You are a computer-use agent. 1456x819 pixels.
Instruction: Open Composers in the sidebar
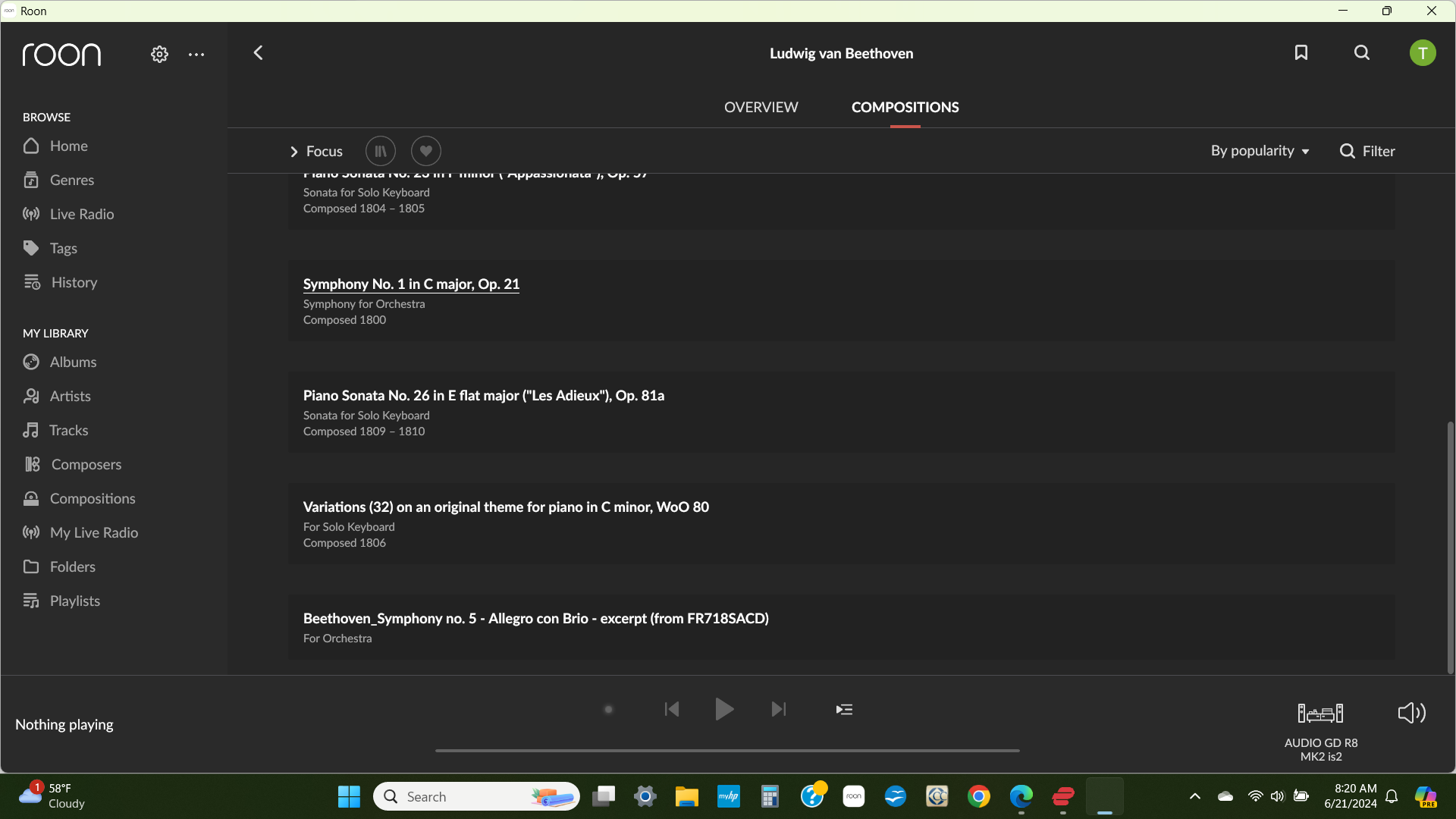86,464
